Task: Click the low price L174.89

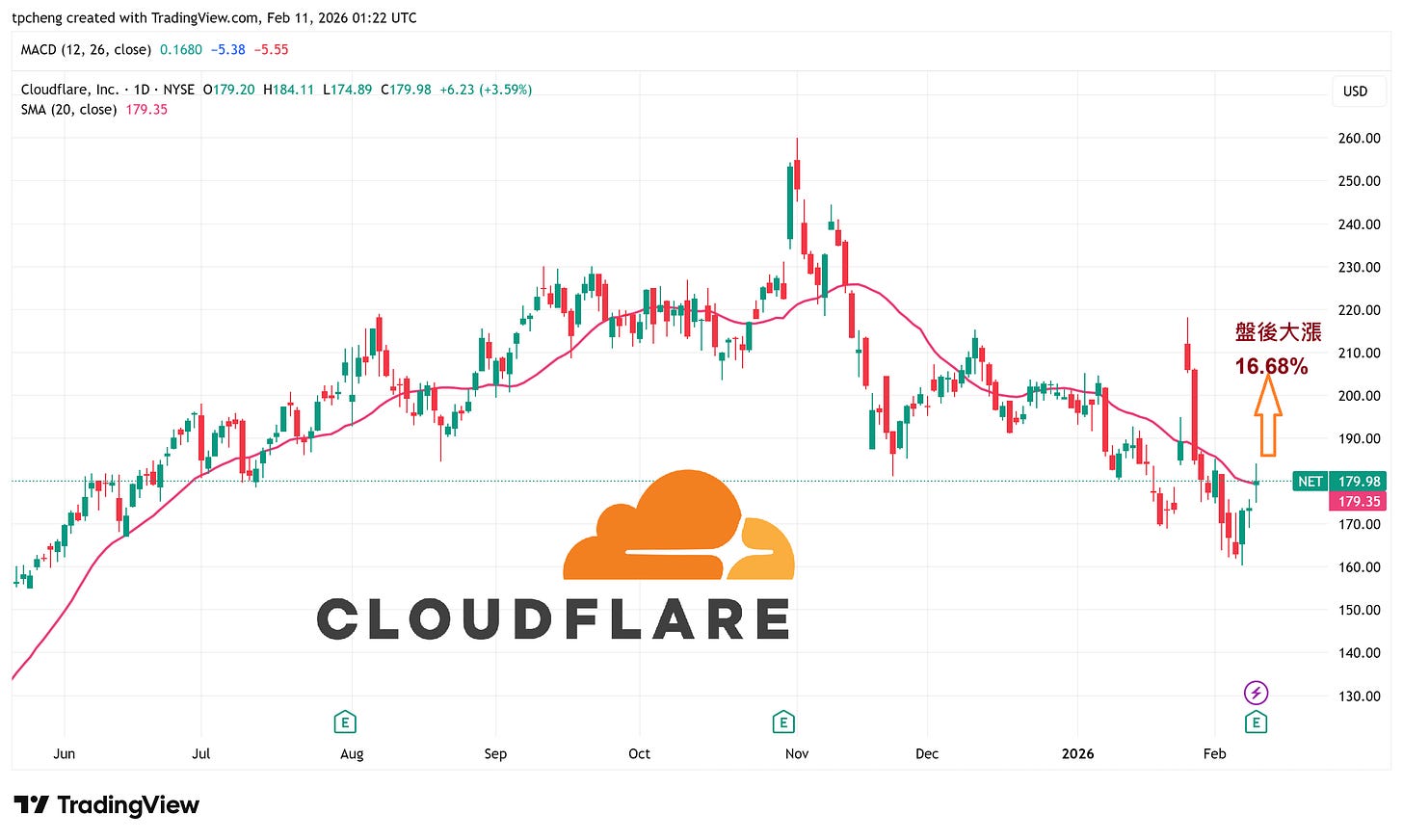Action: (347, 90)
